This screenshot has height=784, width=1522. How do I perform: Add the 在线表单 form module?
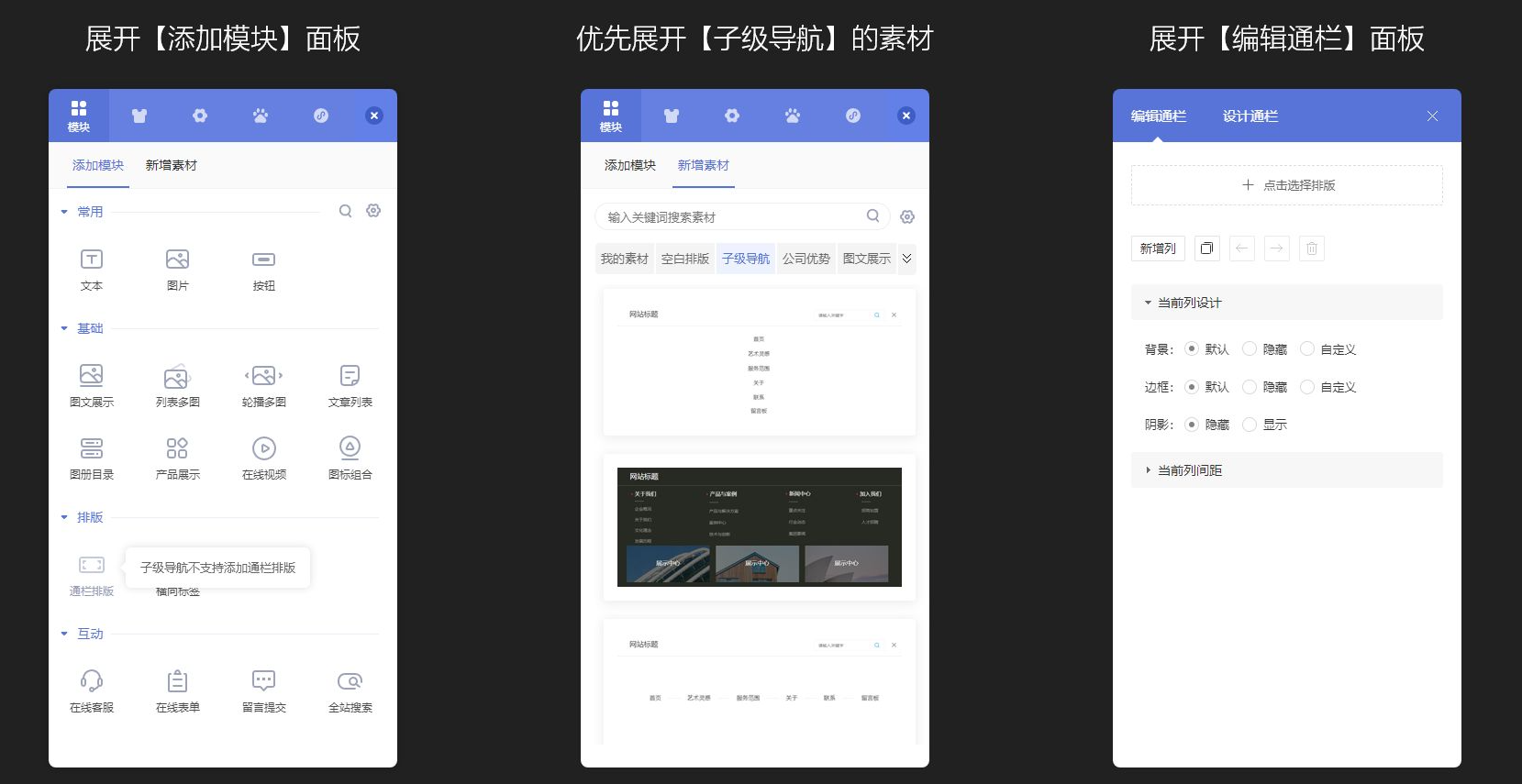tap(177, 690)
